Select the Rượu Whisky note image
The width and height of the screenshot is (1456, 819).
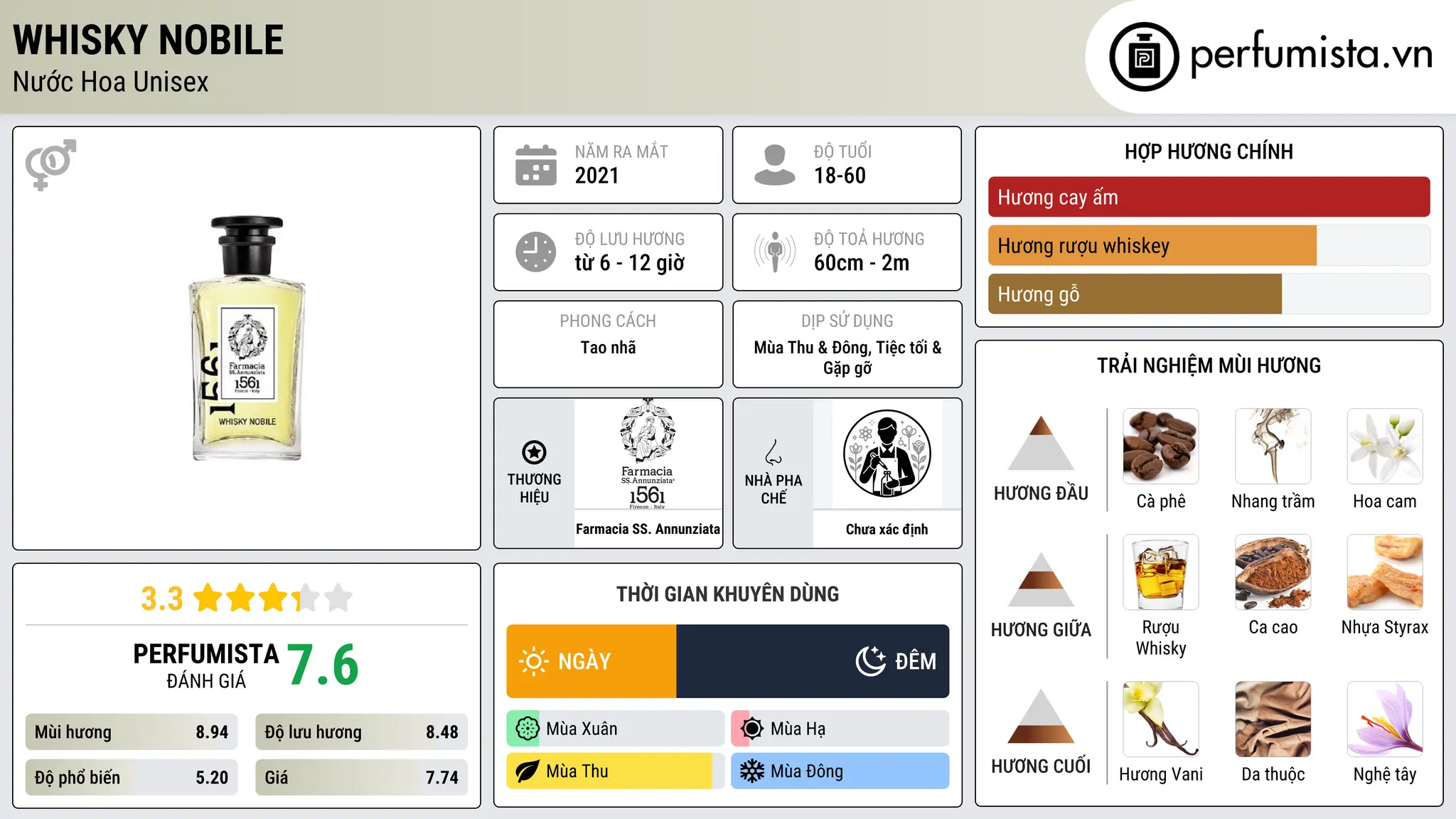click(x=1161, y=572)
